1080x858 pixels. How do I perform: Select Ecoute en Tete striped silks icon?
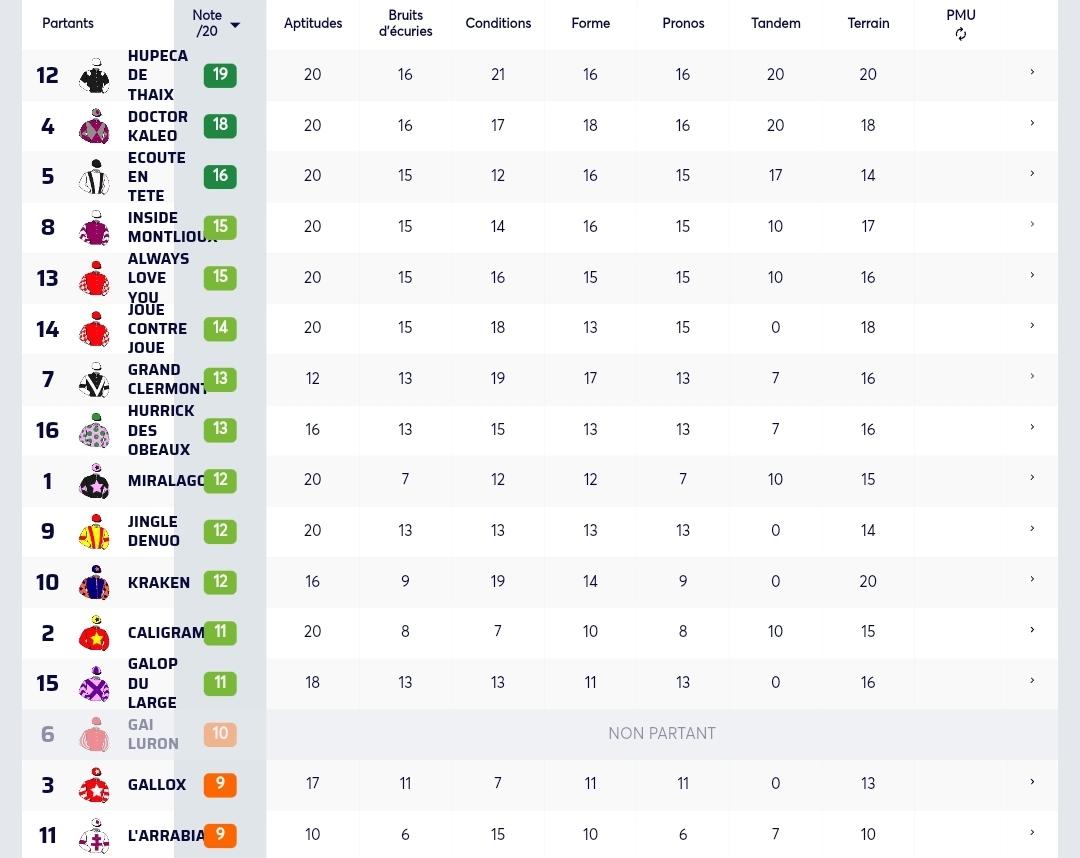point(94,177)
